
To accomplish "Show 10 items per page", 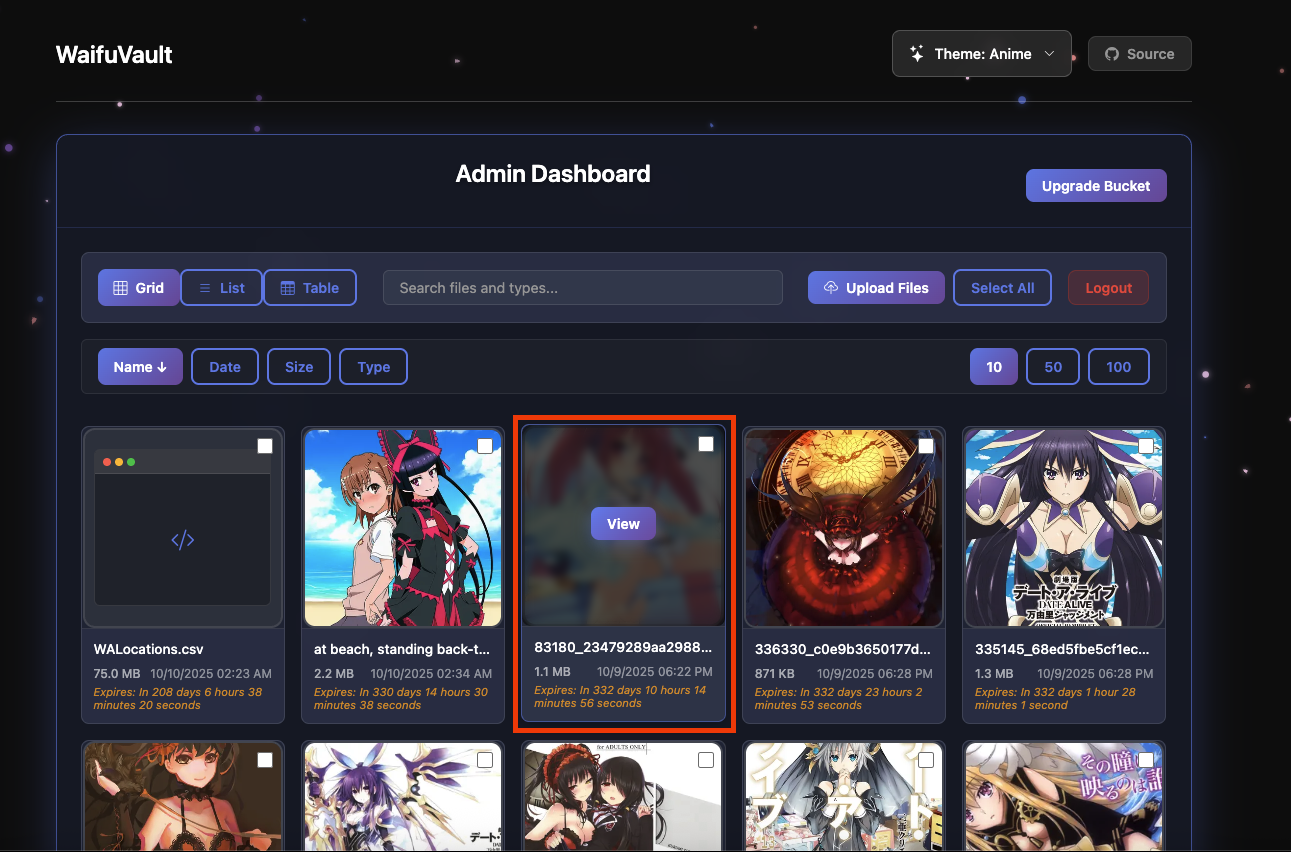I will pos(994,367).
